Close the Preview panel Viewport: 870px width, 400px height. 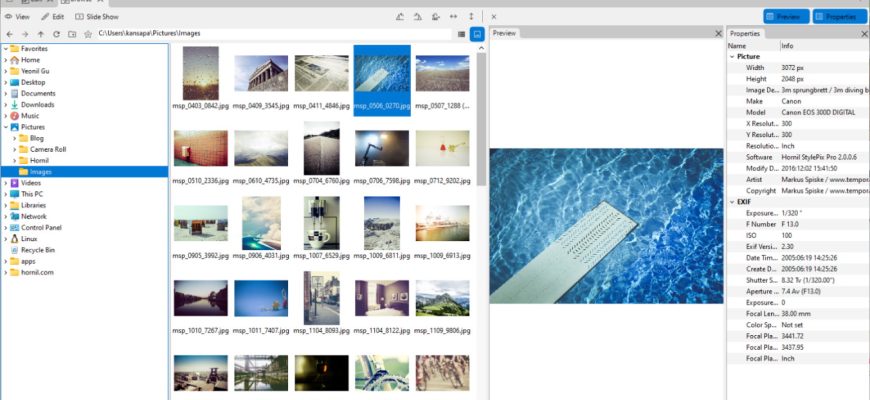pyautogui.click(x=719, y=33)
